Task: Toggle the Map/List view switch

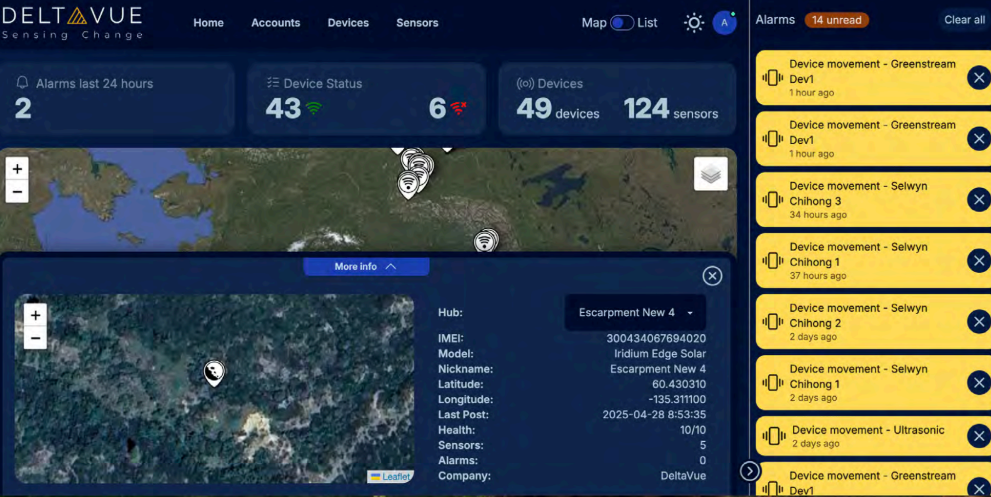Action: 622,23
